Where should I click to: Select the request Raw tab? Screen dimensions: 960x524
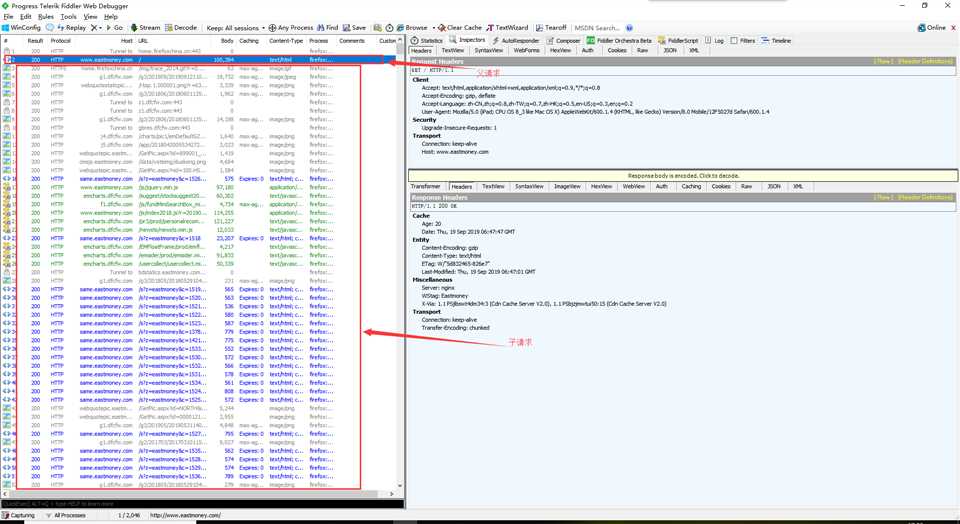pyautogui.click(x=642, y=50)
